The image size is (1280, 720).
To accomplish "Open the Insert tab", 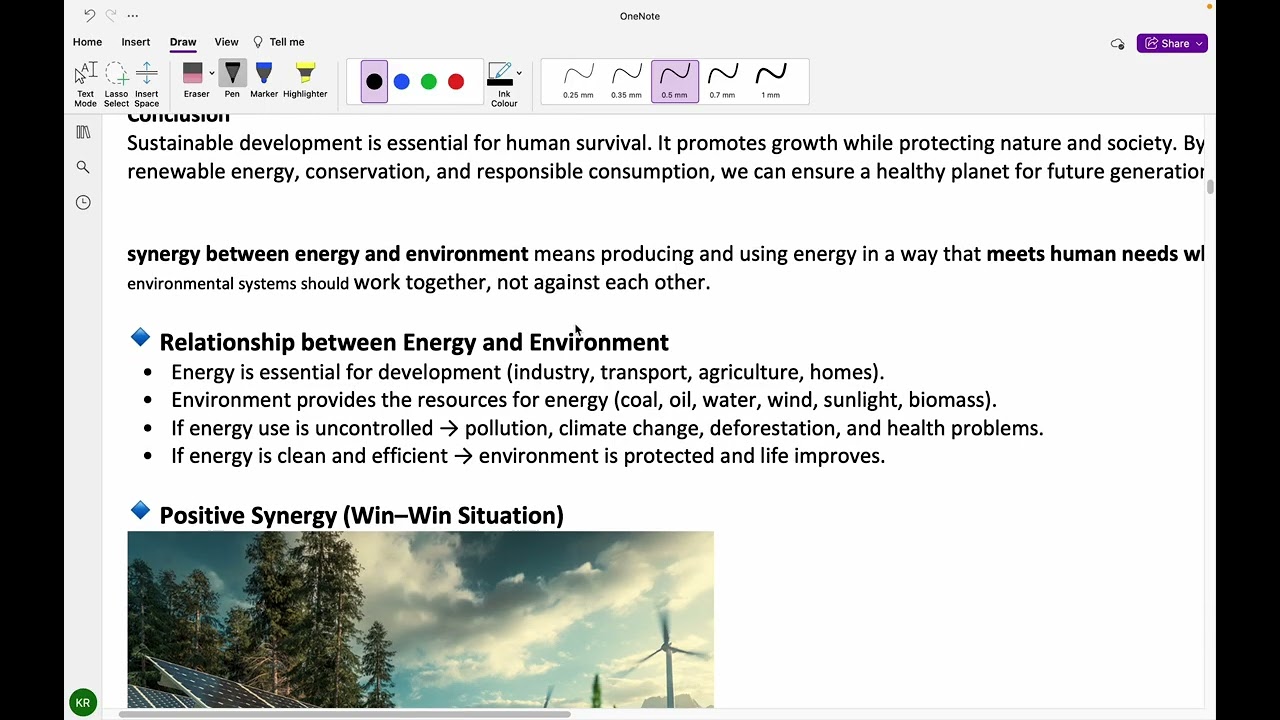I will point(136,42).
